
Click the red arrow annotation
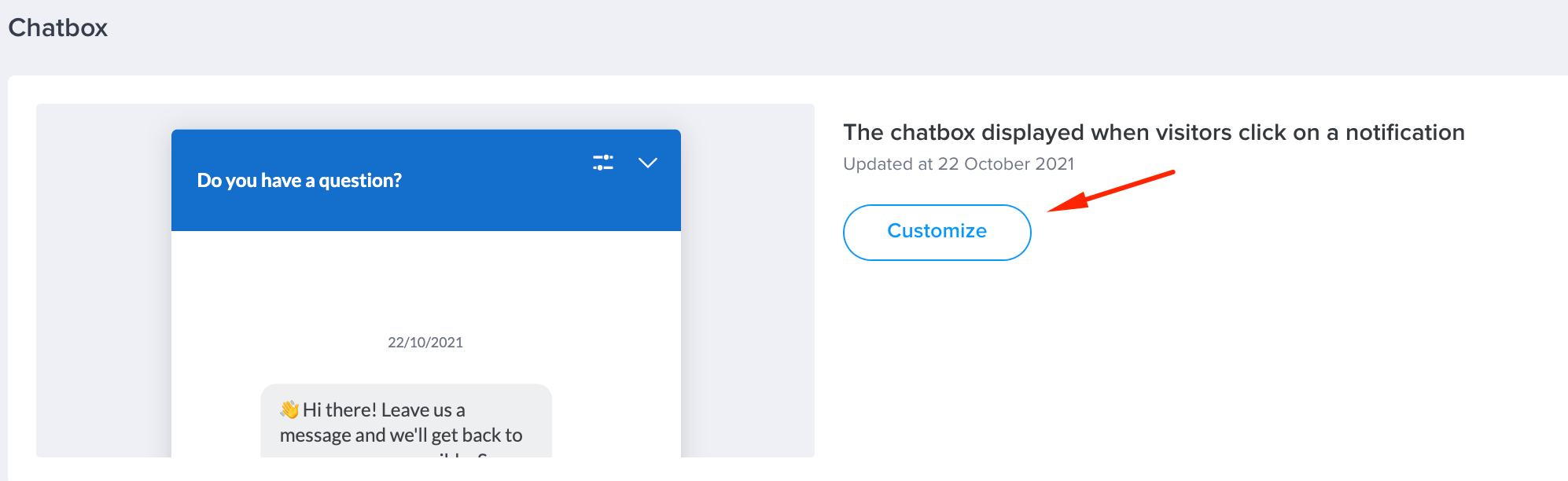(1111, 191)
